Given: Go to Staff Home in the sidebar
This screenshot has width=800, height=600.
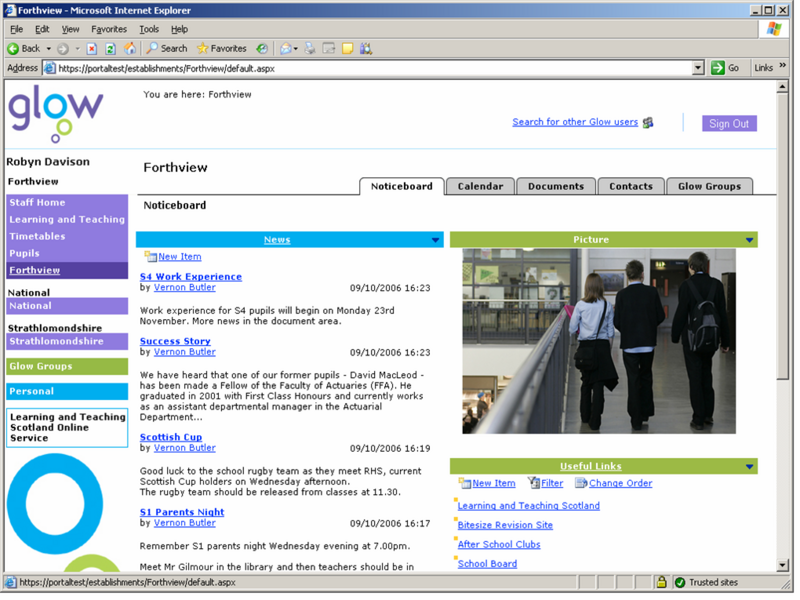Looking at the screenshot, I should point(67,203).
